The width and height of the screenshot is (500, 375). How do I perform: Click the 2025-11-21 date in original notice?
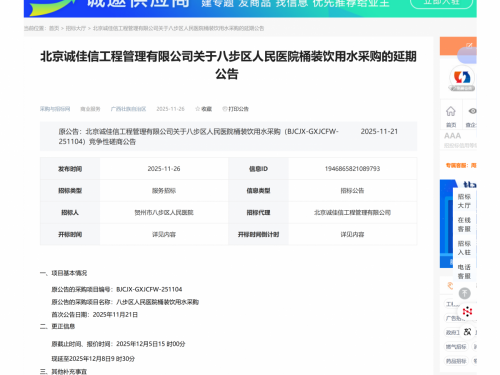pyautogui.click(x=379, y=131)
